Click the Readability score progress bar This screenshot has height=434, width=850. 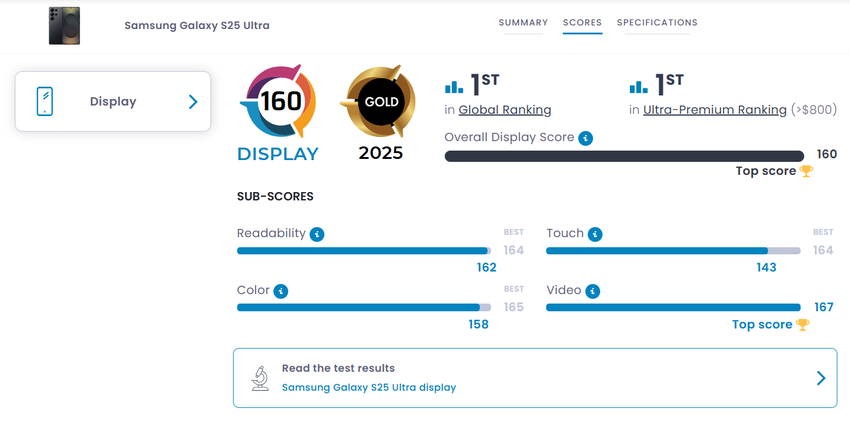(x=363, y=251)
